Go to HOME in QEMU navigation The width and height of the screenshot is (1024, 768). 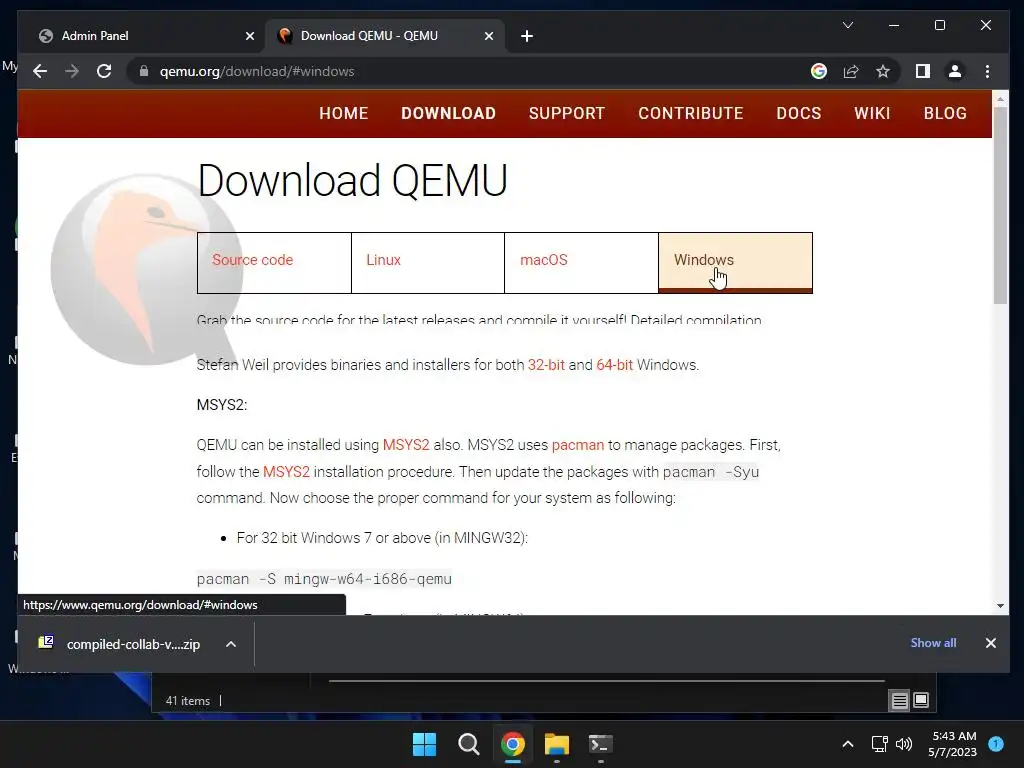click(x=344, y=113)
